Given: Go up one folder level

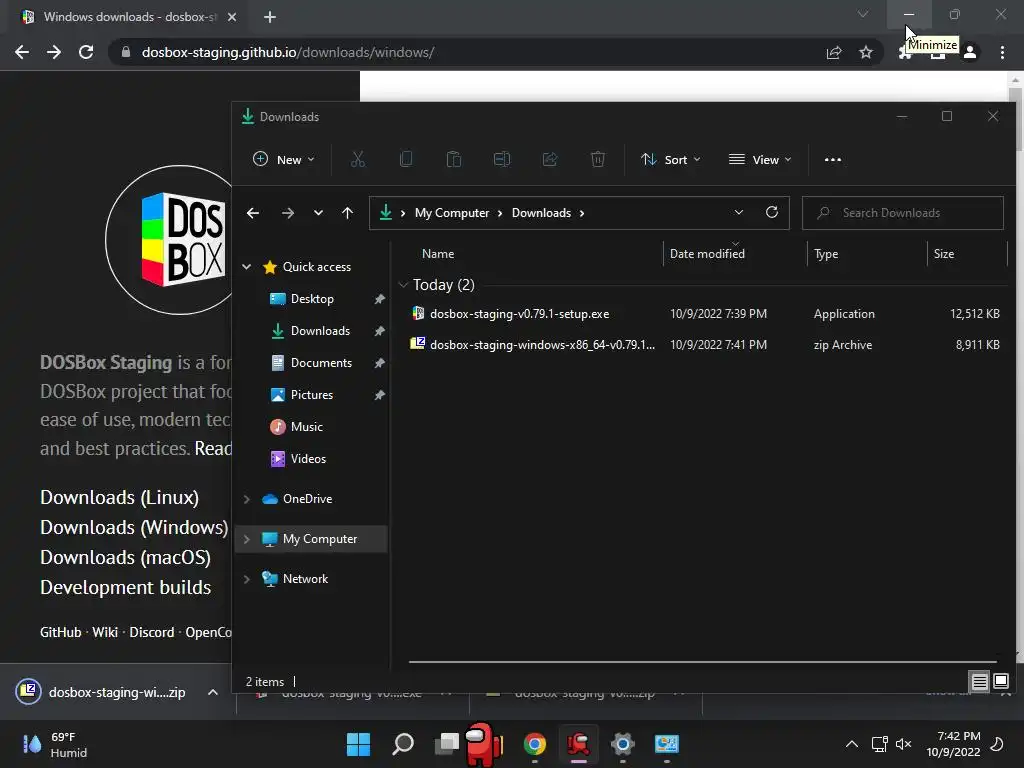Looking at the screenshot, I should click(347, 213).
